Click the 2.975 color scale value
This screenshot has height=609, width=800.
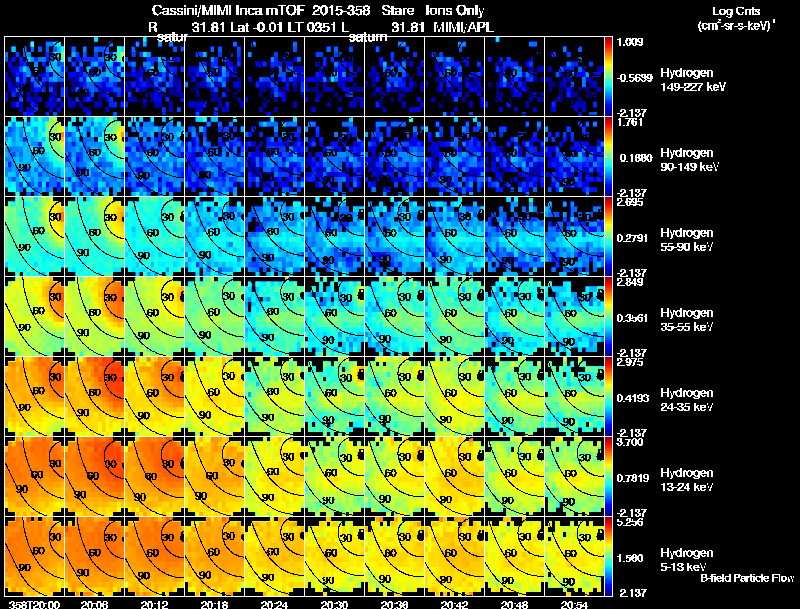coord(630,362)
